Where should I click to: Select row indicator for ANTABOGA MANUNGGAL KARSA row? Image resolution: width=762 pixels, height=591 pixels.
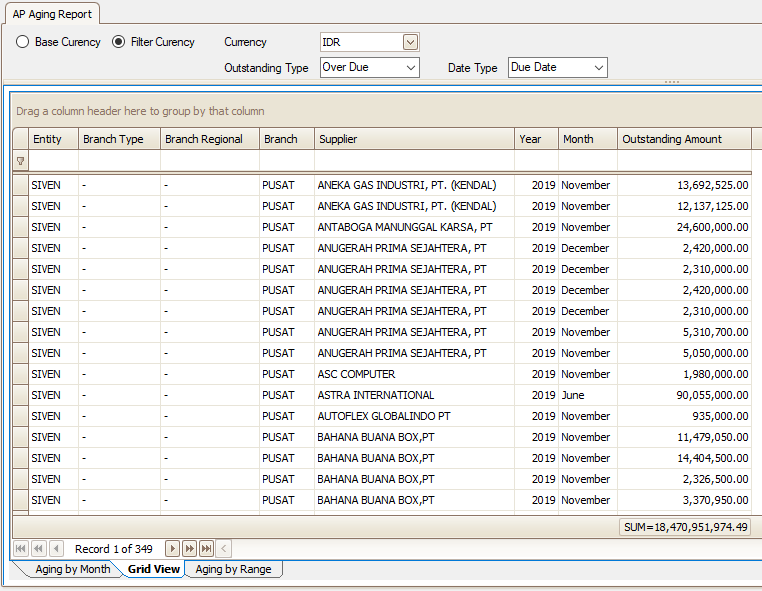click(20, 227)
